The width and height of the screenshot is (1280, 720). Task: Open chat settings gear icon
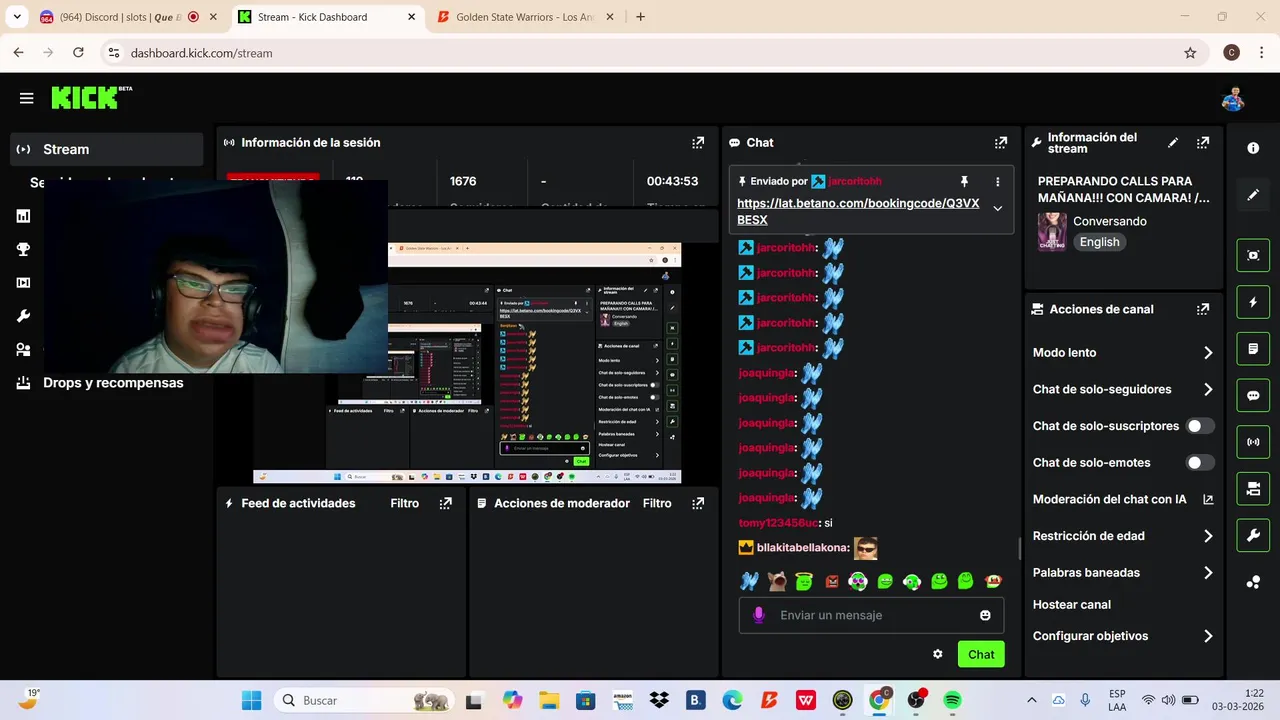[938, 654]
